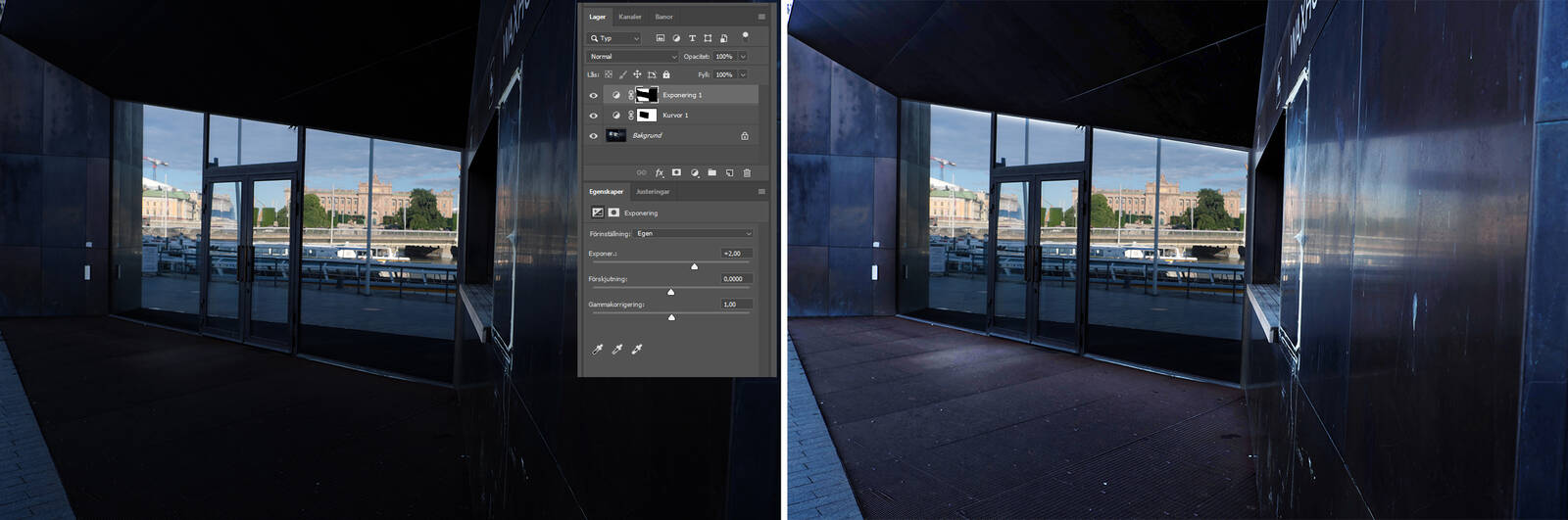Select the white point eyedropper
The width and height of the screenshot is (1568, 520).
pos(637,350)
